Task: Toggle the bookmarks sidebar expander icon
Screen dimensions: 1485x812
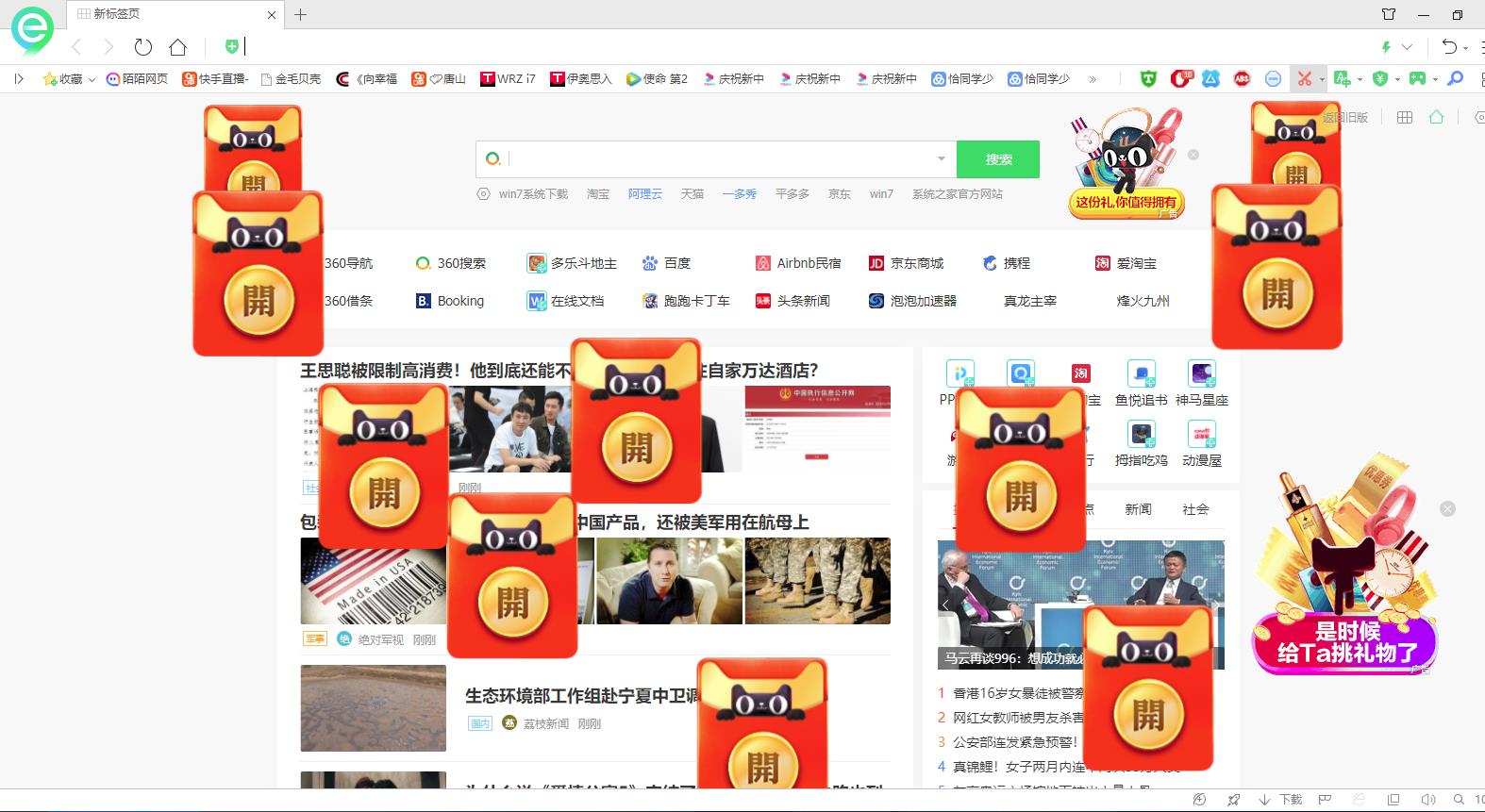Action: pyautogui.click(x=18, y=79)
